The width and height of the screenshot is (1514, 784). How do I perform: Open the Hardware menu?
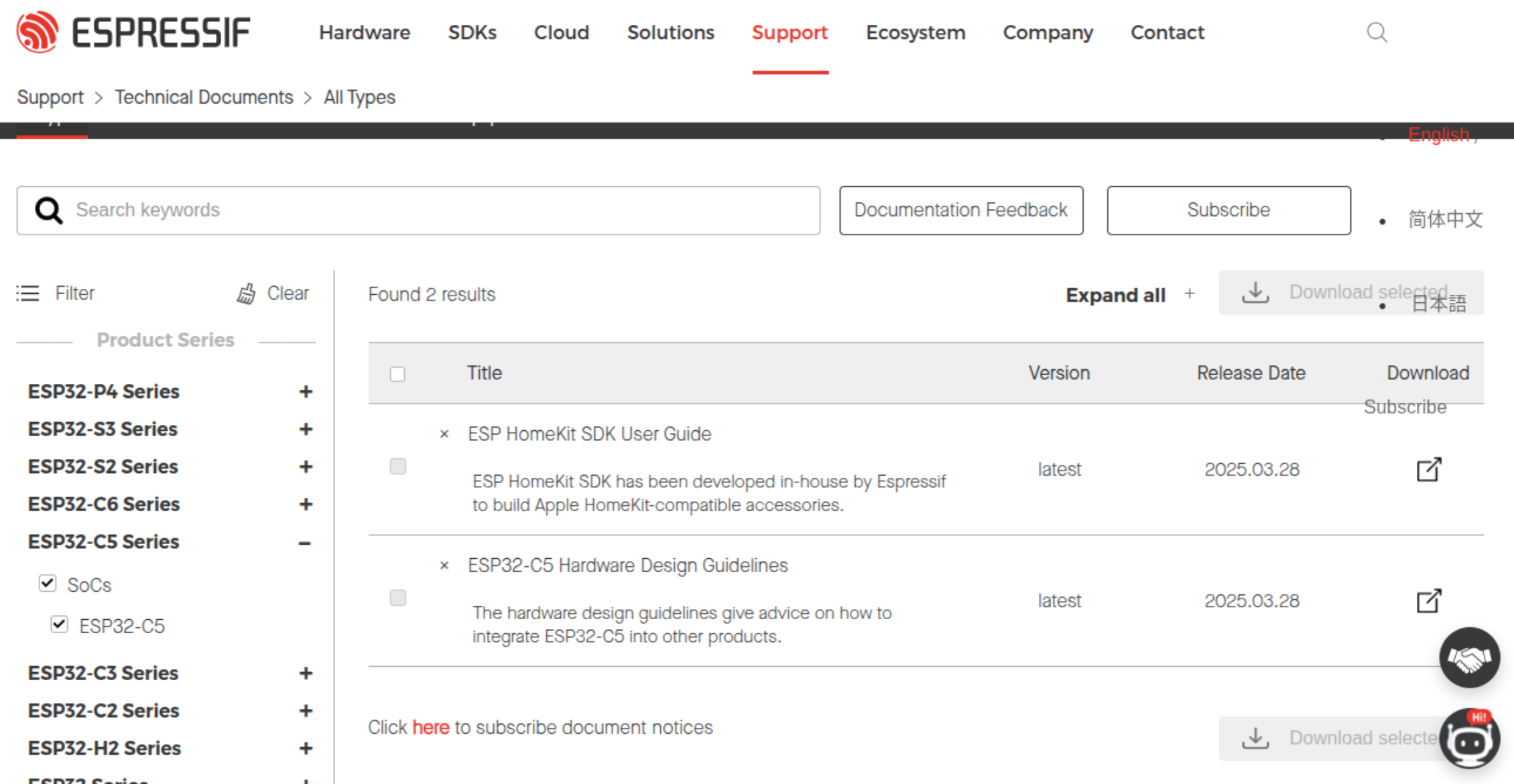365,32
